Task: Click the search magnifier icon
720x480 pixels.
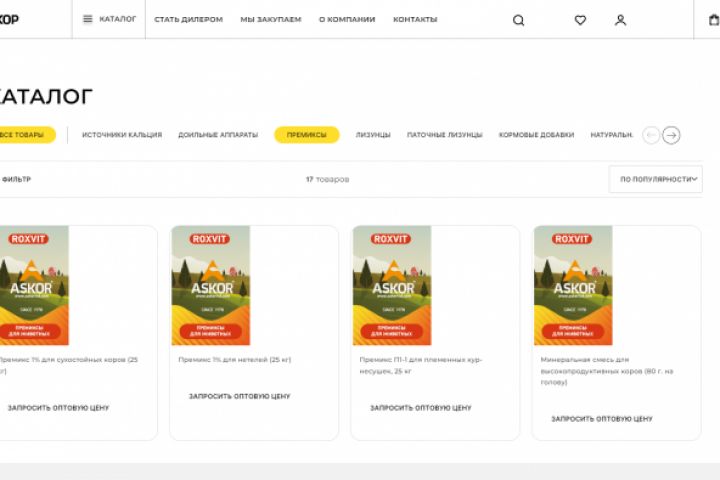Action: [x=518, y=20]
